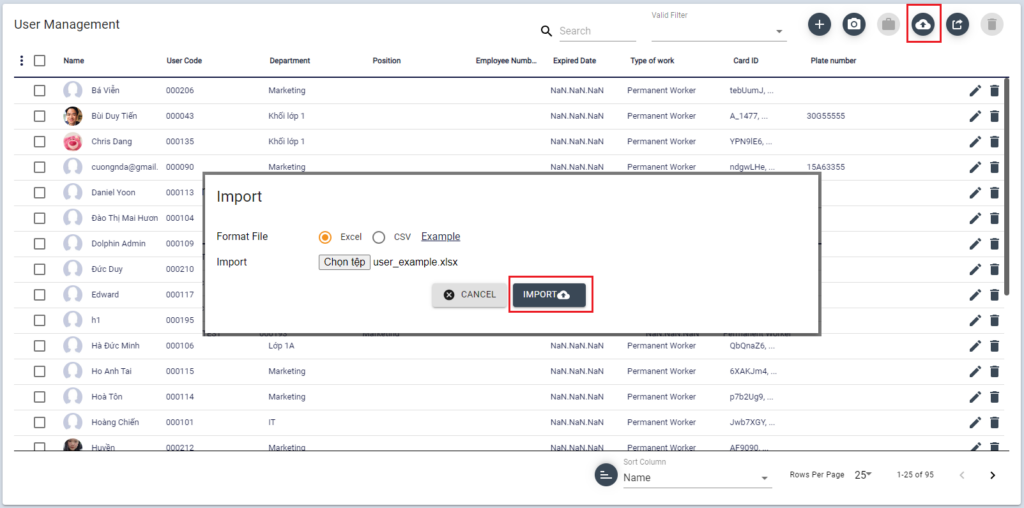Viewport: 1024px width, 508px height.
Task: Select the CSV format radio button
Action: tap(379, 237)
